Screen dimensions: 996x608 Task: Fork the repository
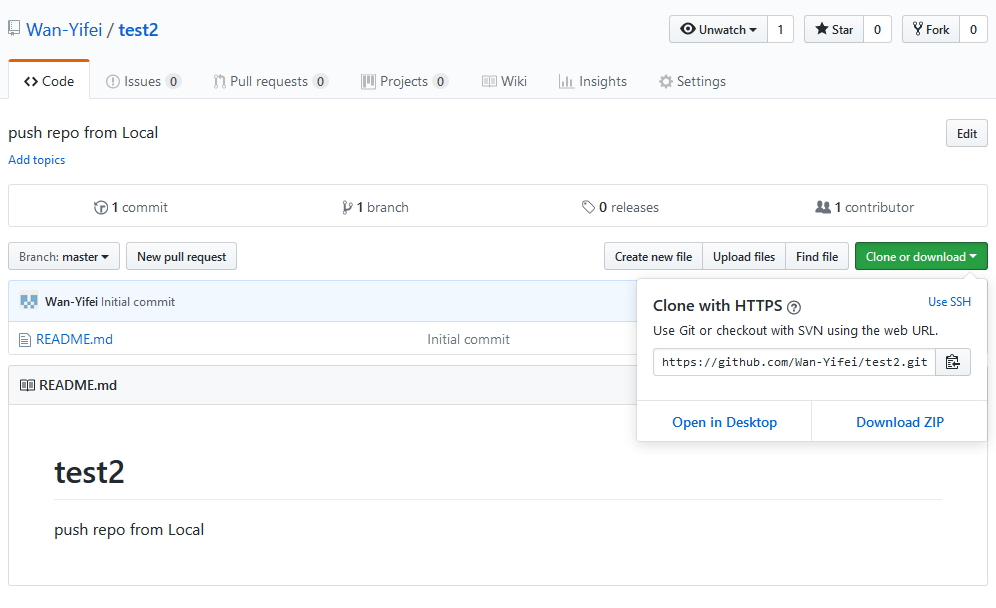click(931, 29)
